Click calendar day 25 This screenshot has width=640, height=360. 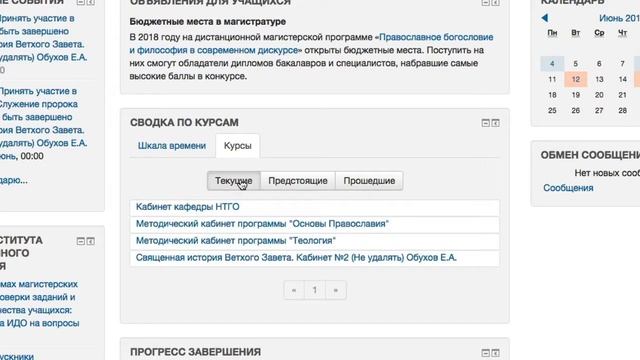coord(552,111)
